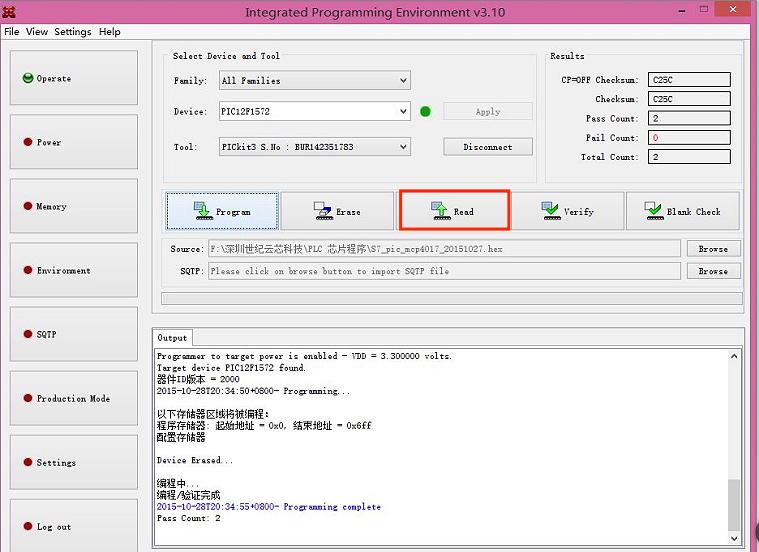Click the SQTP file path field
The image size is (759, 552).
444,271
